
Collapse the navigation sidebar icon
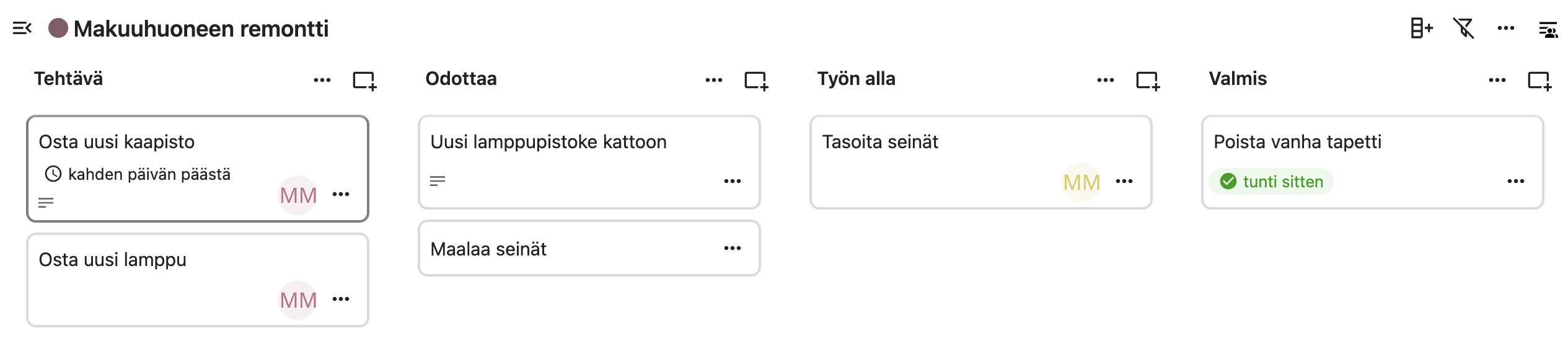click(22, 29)
